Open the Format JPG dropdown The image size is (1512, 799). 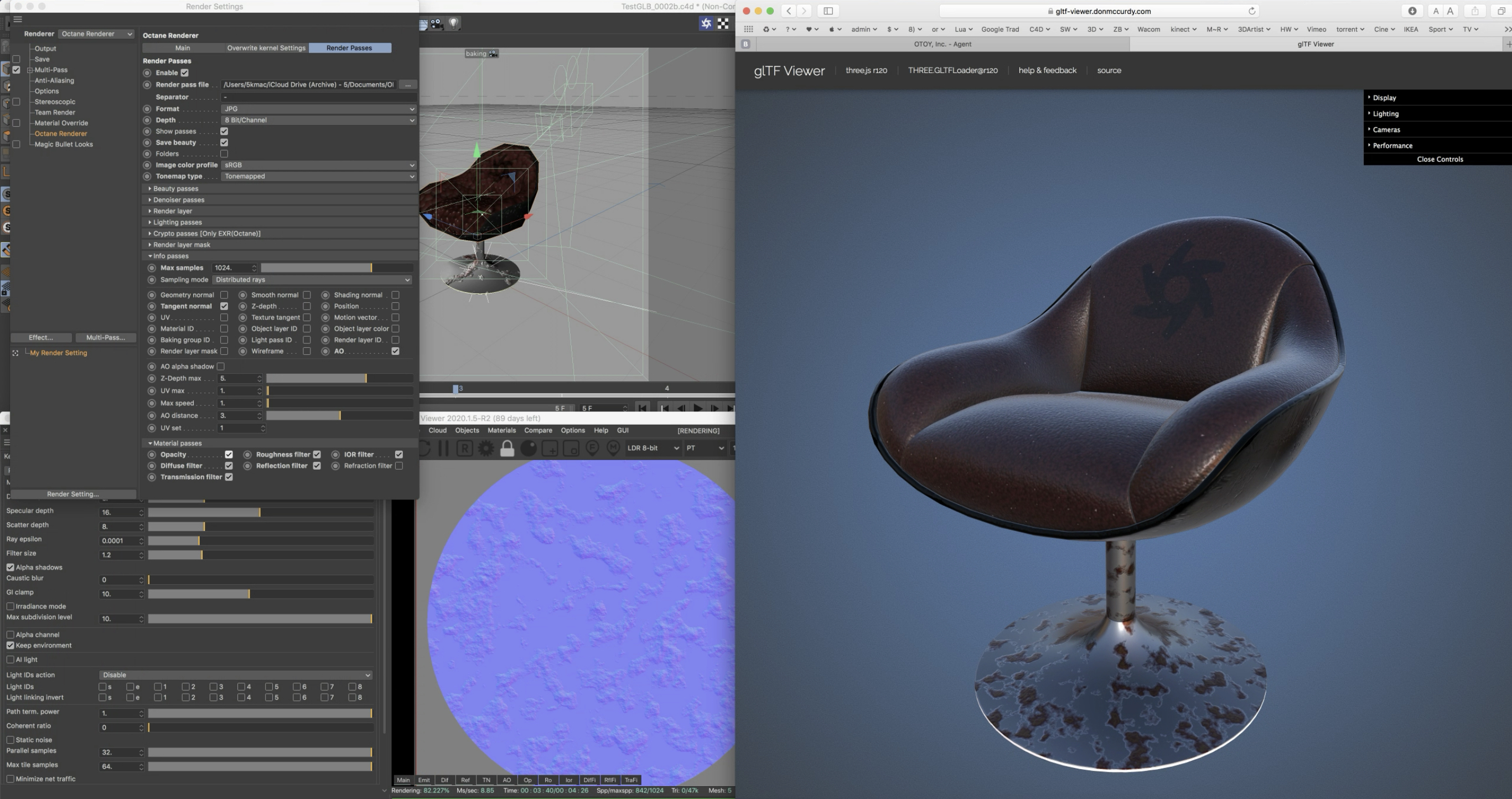pyautogui.click(x=319, y=109)
